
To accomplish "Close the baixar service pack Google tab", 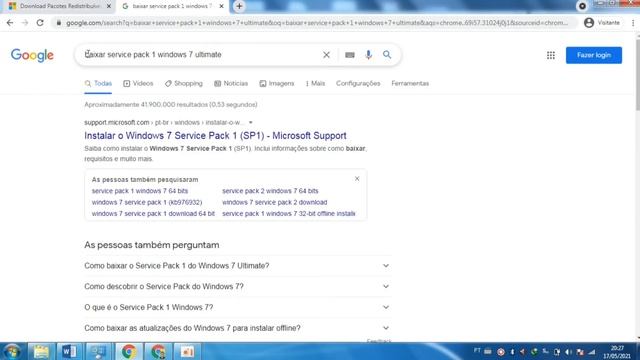I will click(x=221, y=6).
